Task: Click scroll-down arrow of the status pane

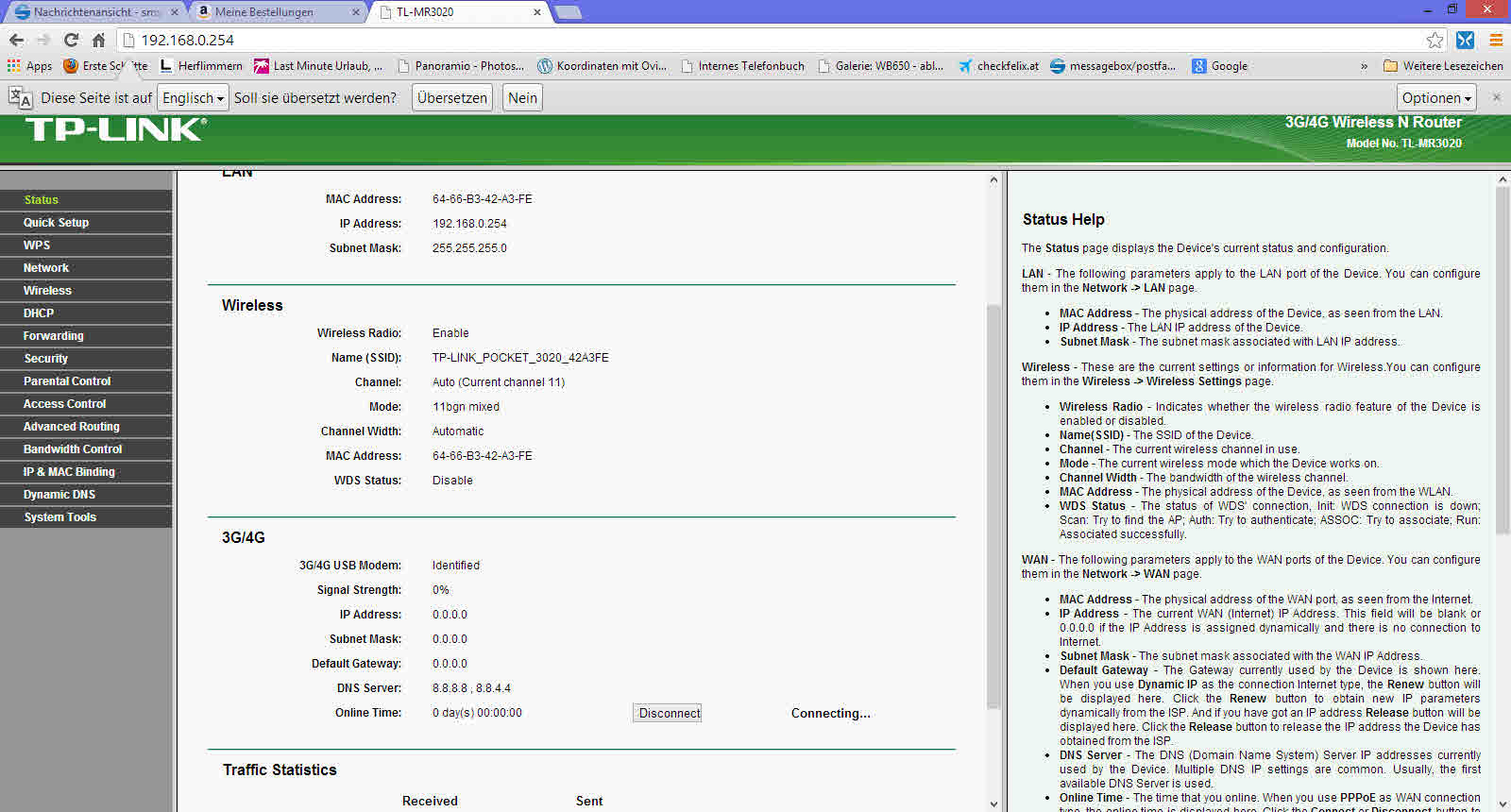Action: (993, 804)
